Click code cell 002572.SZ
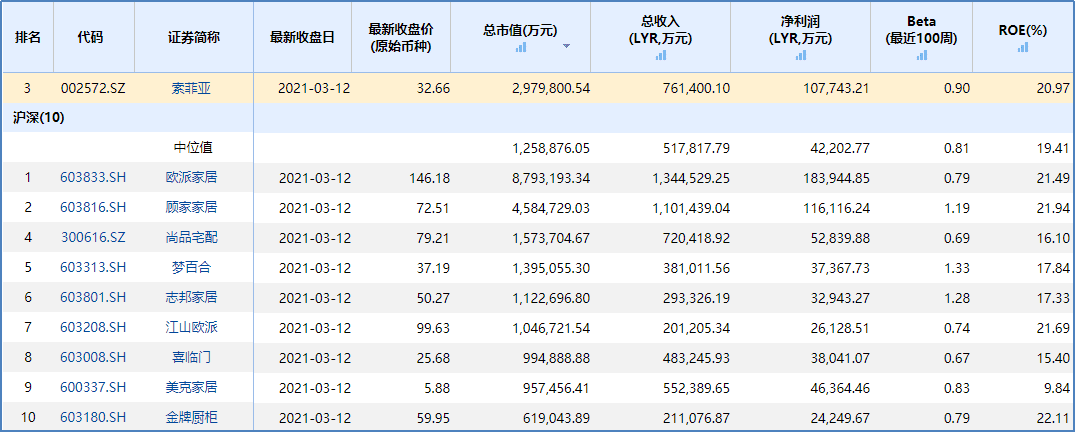The width and height of the screenshot is (1075, 433). point(93,88)
